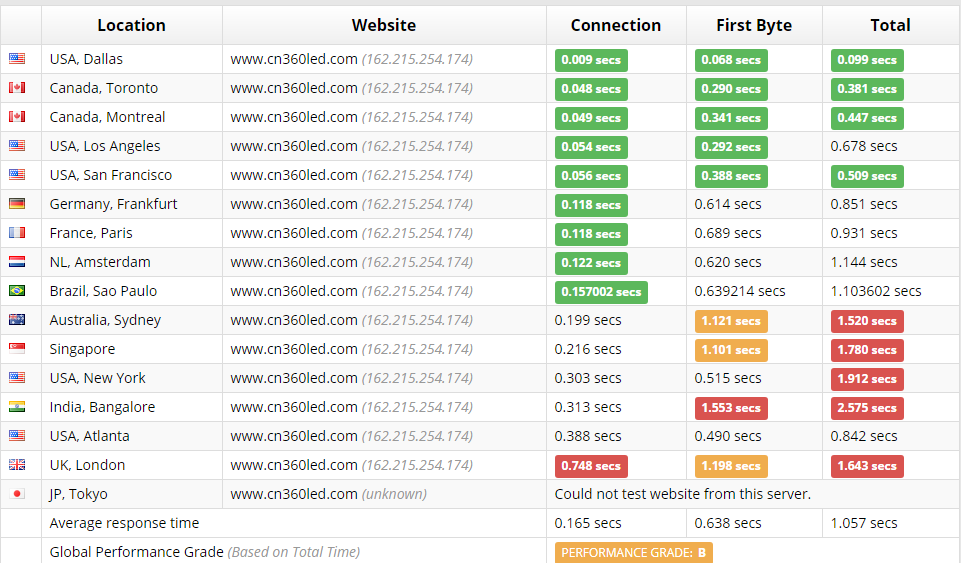Click the 0.303 secs connection for New York

point(588,378)
